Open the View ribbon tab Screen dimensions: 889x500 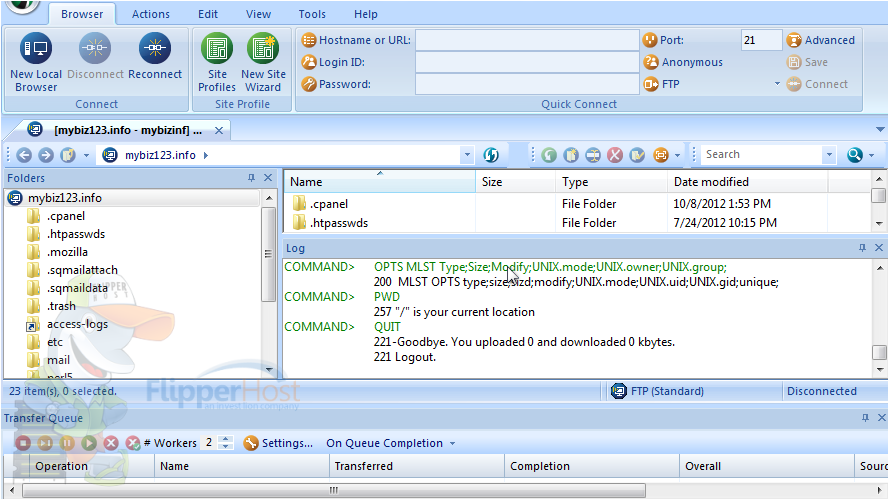point(259,14)
